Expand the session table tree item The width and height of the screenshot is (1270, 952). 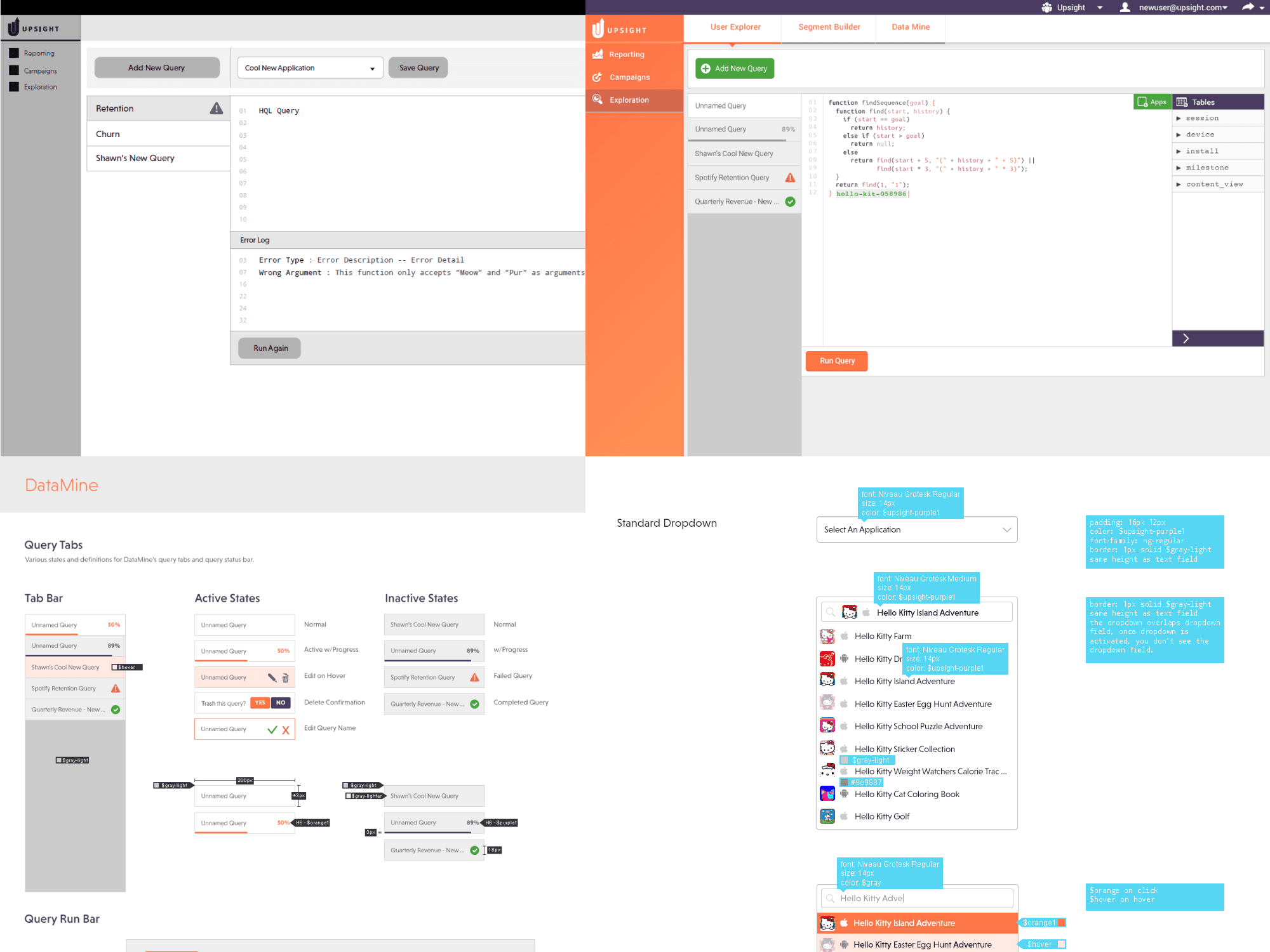1179,118
